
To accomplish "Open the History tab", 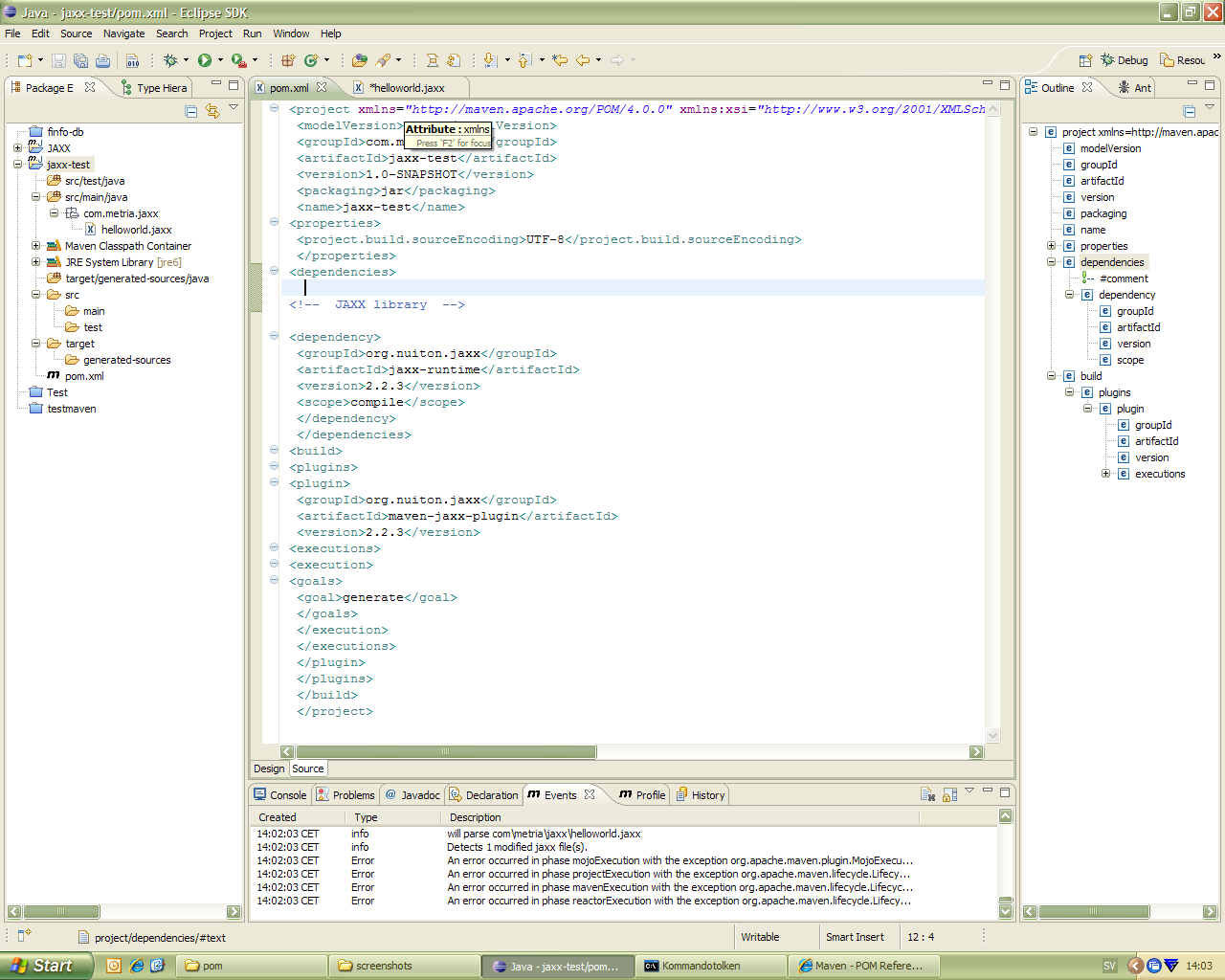I will [x=702, y=794].
